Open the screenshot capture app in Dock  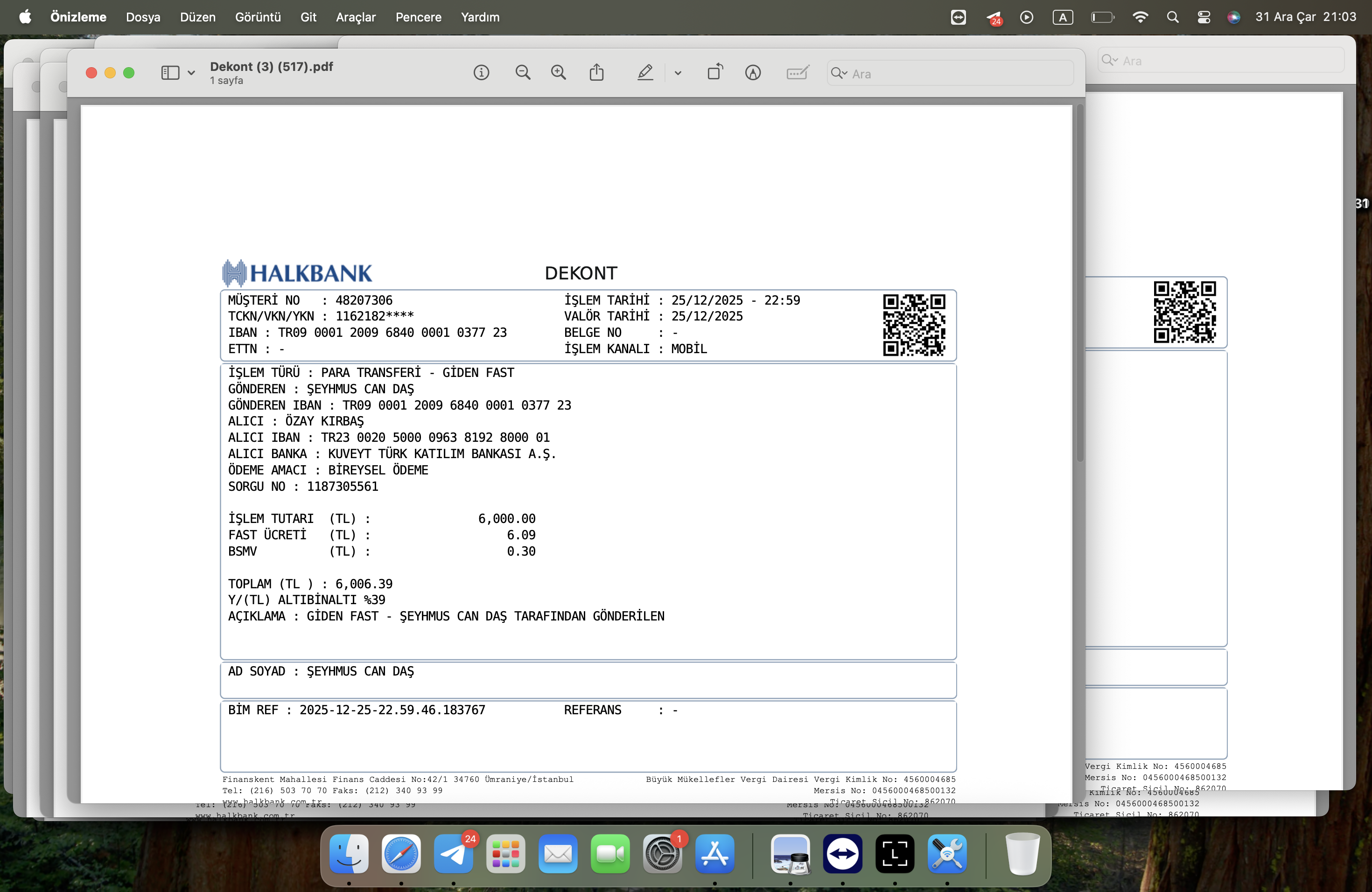pos(895,853)
